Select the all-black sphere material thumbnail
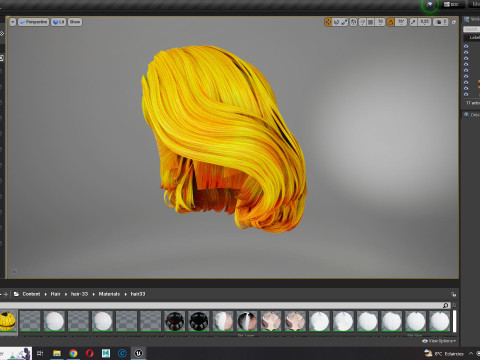The height and width of the screenshot is (360, 480). tap(198, 321)
